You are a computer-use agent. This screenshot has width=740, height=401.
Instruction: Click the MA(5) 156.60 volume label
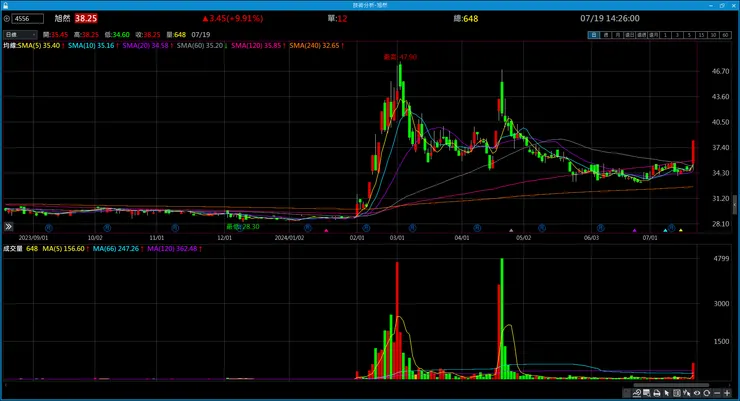coord(66,249)
